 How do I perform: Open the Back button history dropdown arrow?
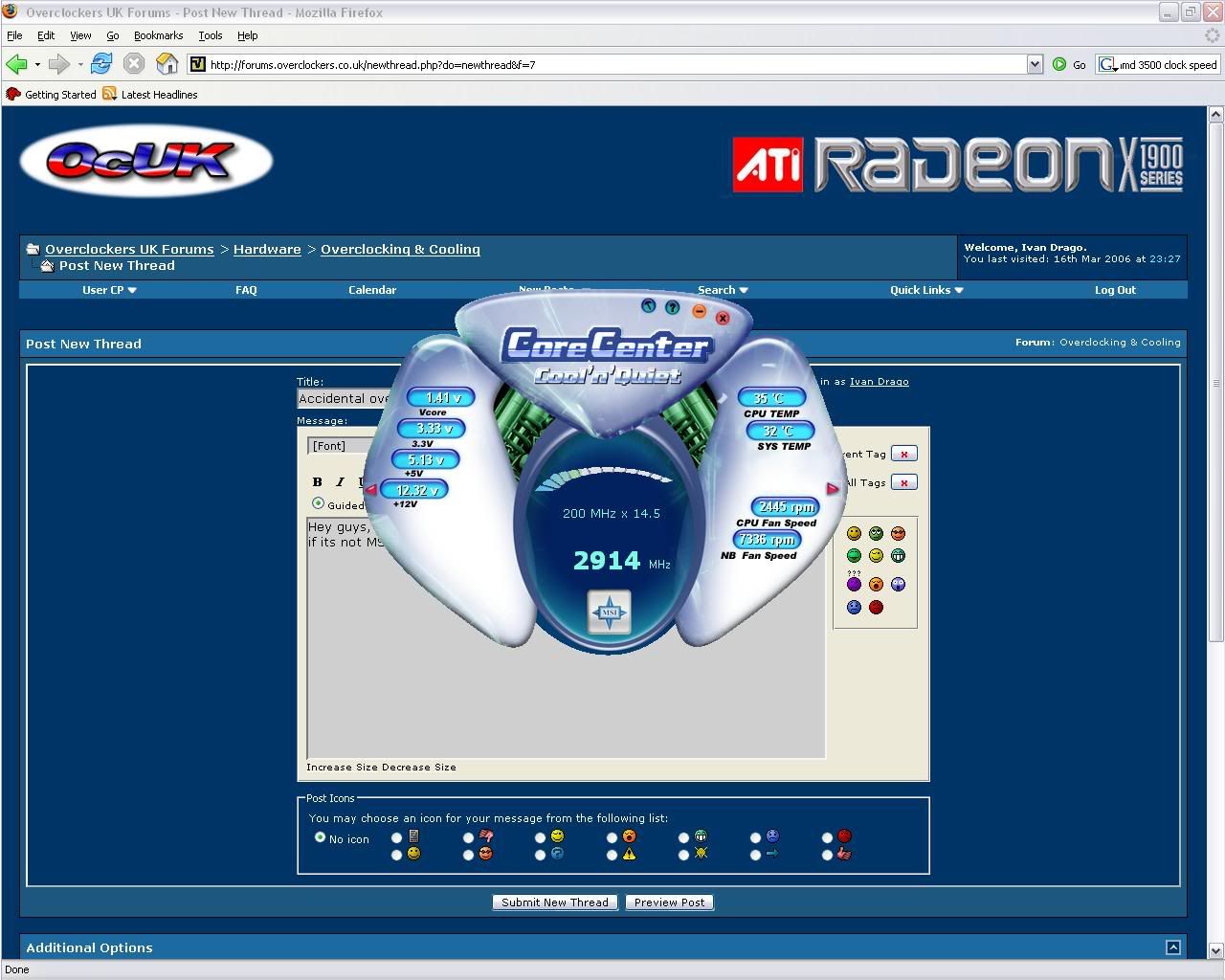(x=37, y=65)
